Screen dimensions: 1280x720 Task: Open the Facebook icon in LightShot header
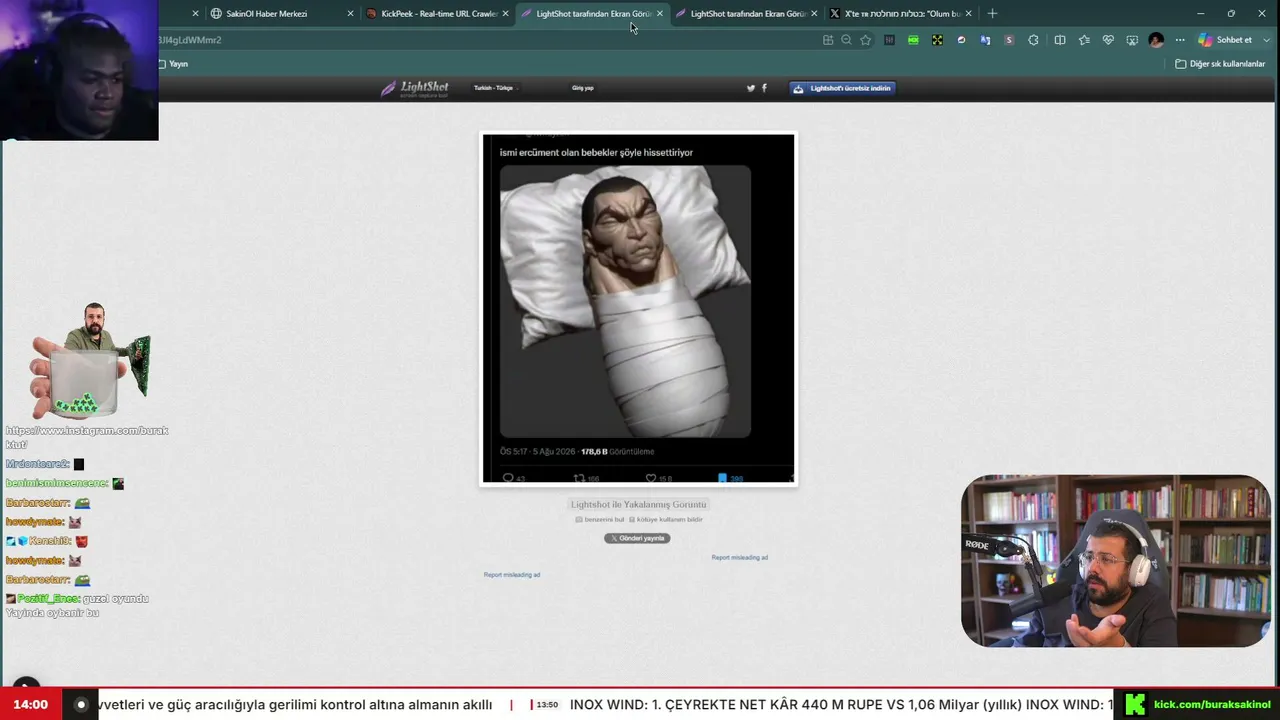point(764,88)
